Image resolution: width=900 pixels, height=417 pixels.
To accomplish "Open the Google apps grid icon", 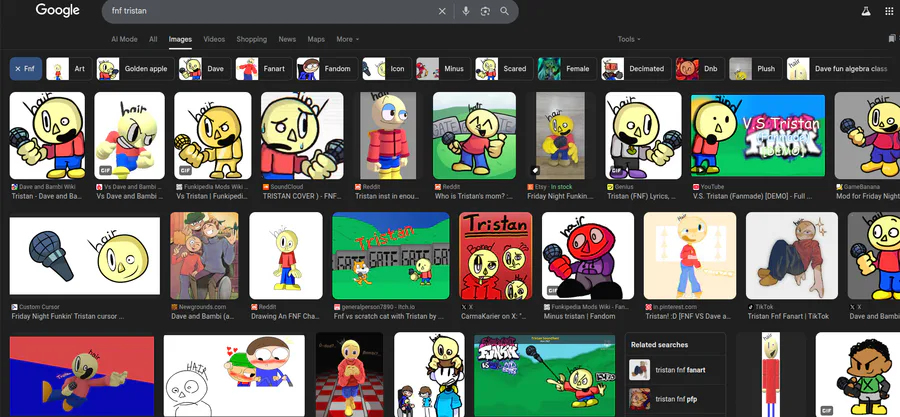I will (889, 11).
